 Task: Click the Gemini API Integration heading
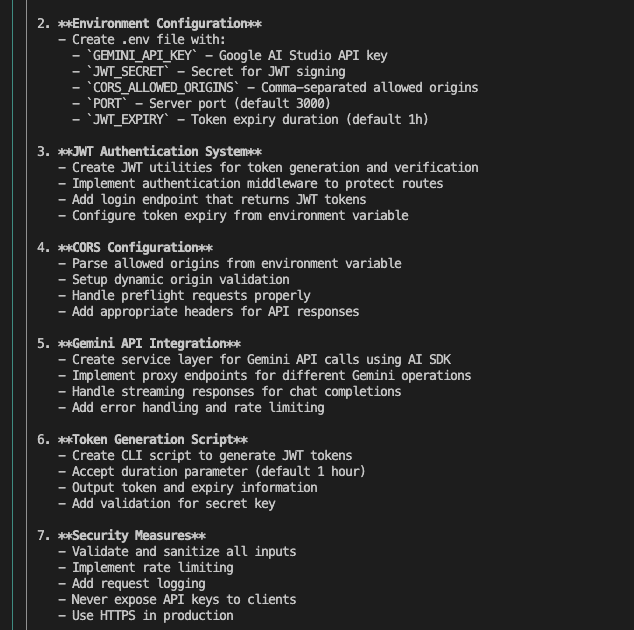[139, 343]
